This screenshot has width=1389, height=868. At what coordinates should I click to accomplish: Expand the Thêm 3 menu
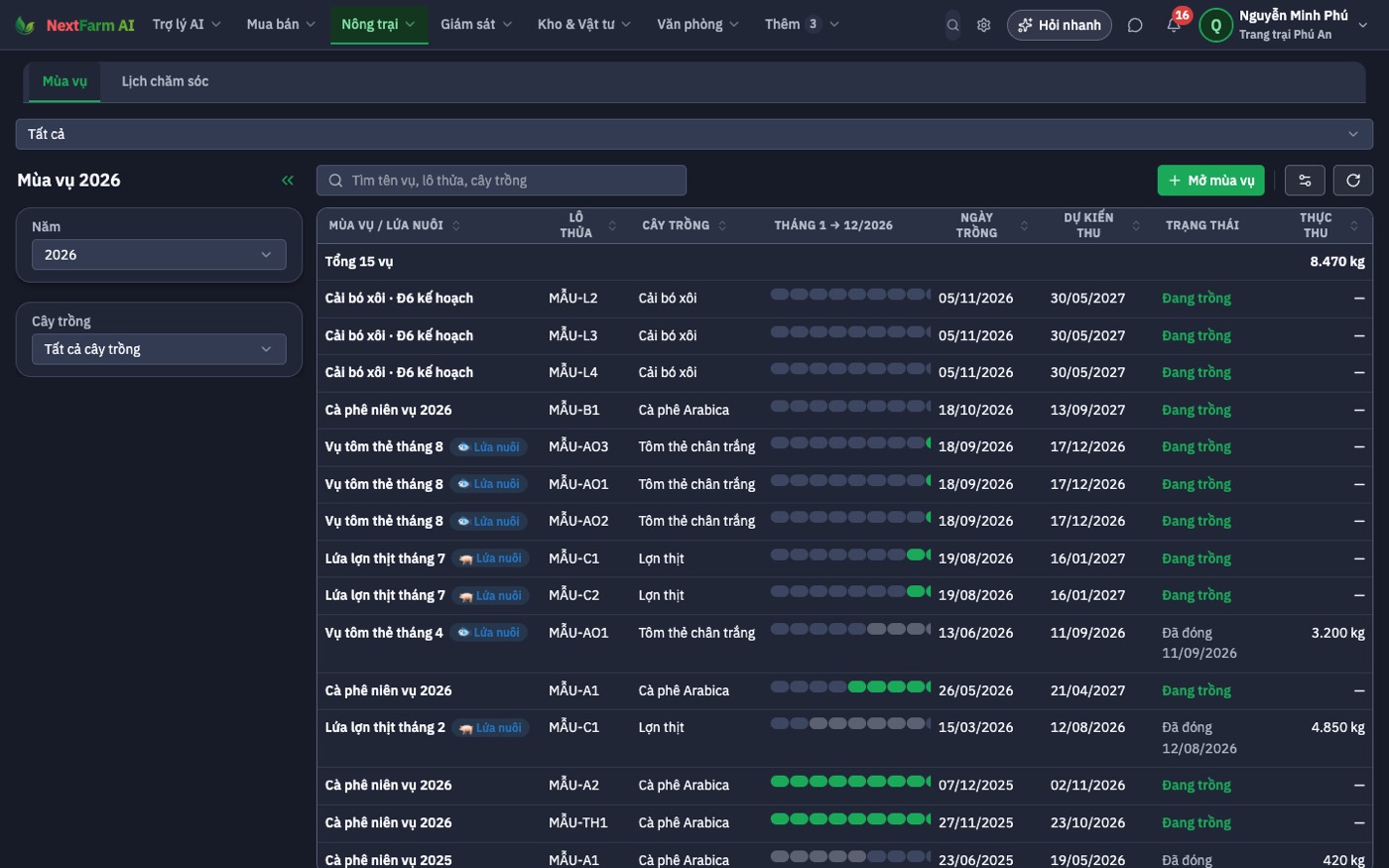tap(802, 24)
